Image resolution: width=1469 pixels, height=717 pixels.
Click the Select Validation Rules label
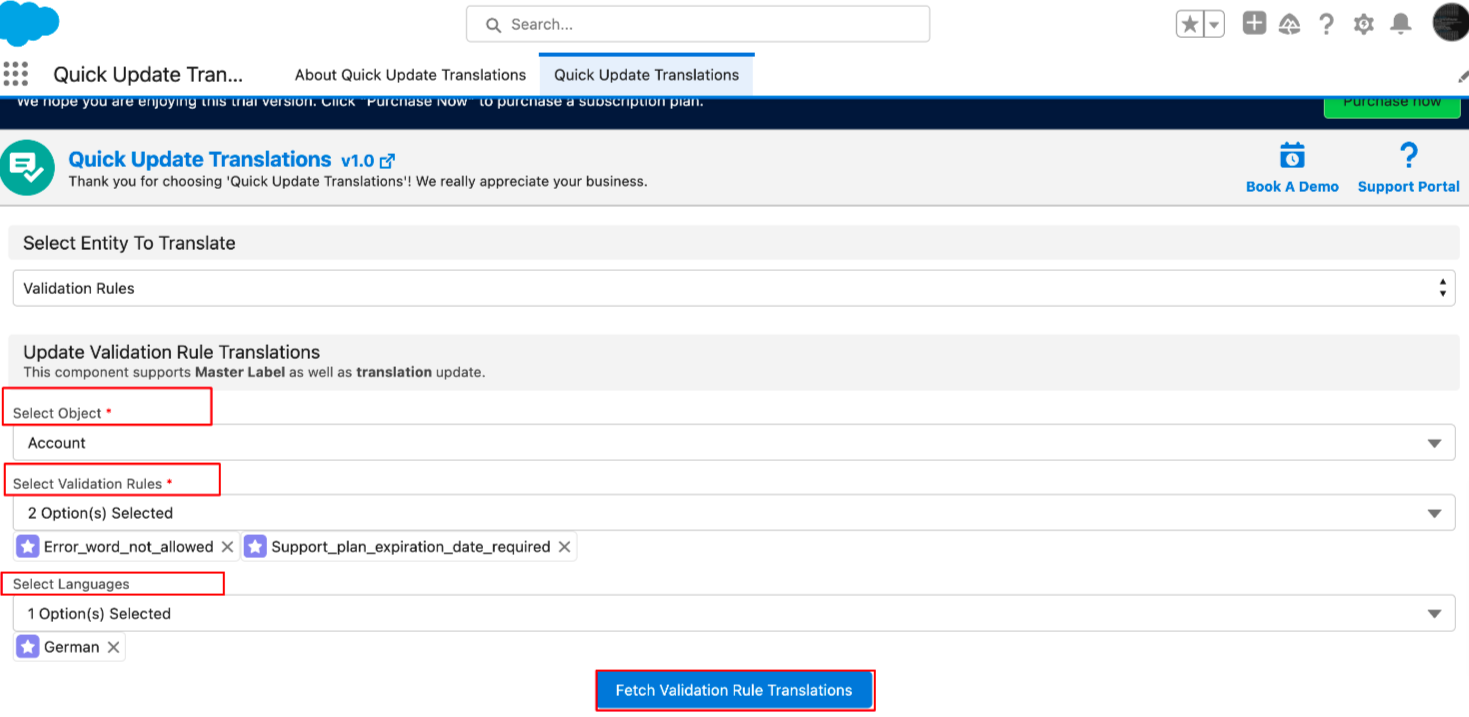click(87, 484)
